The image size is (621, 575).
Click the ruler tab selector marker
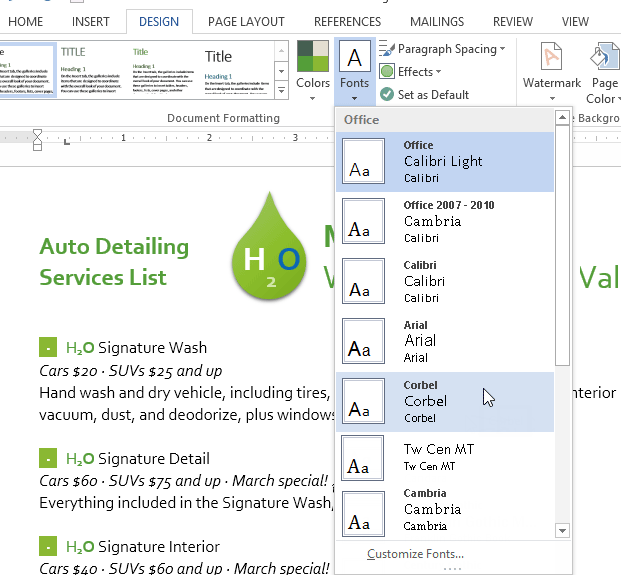(67, 142)
